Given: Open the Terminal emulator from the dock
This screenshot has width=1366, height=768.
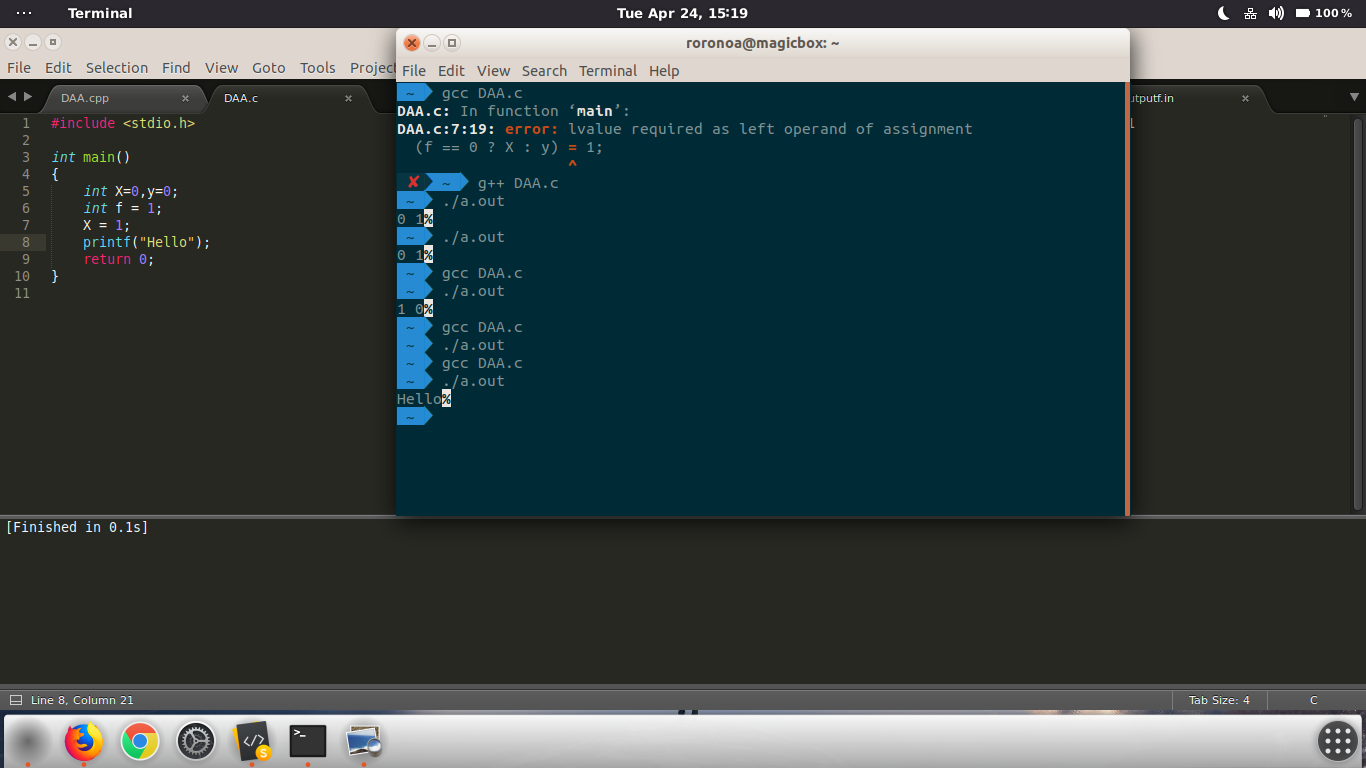Looking at the screenshot, I should point(306,741).
